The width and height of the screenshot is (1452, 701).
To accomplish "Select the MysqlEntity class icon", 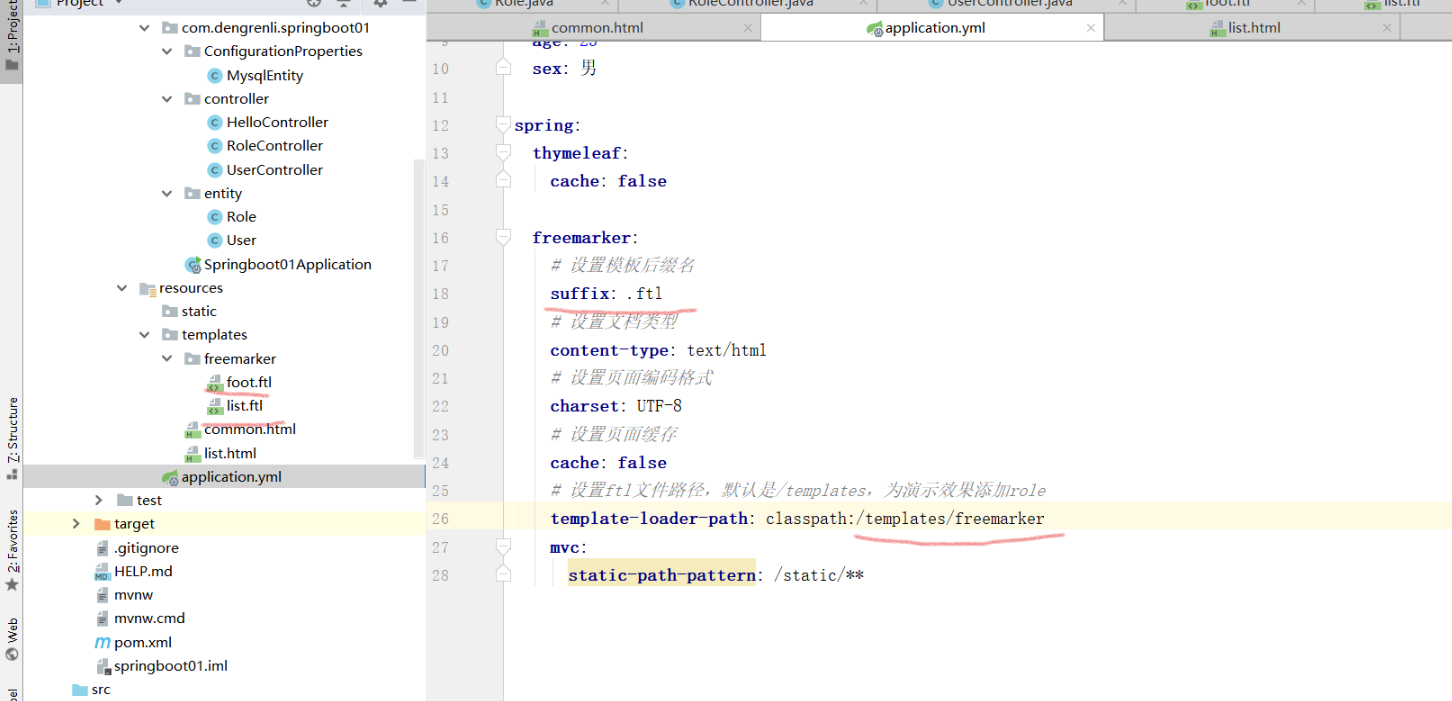I will point(214,75).
